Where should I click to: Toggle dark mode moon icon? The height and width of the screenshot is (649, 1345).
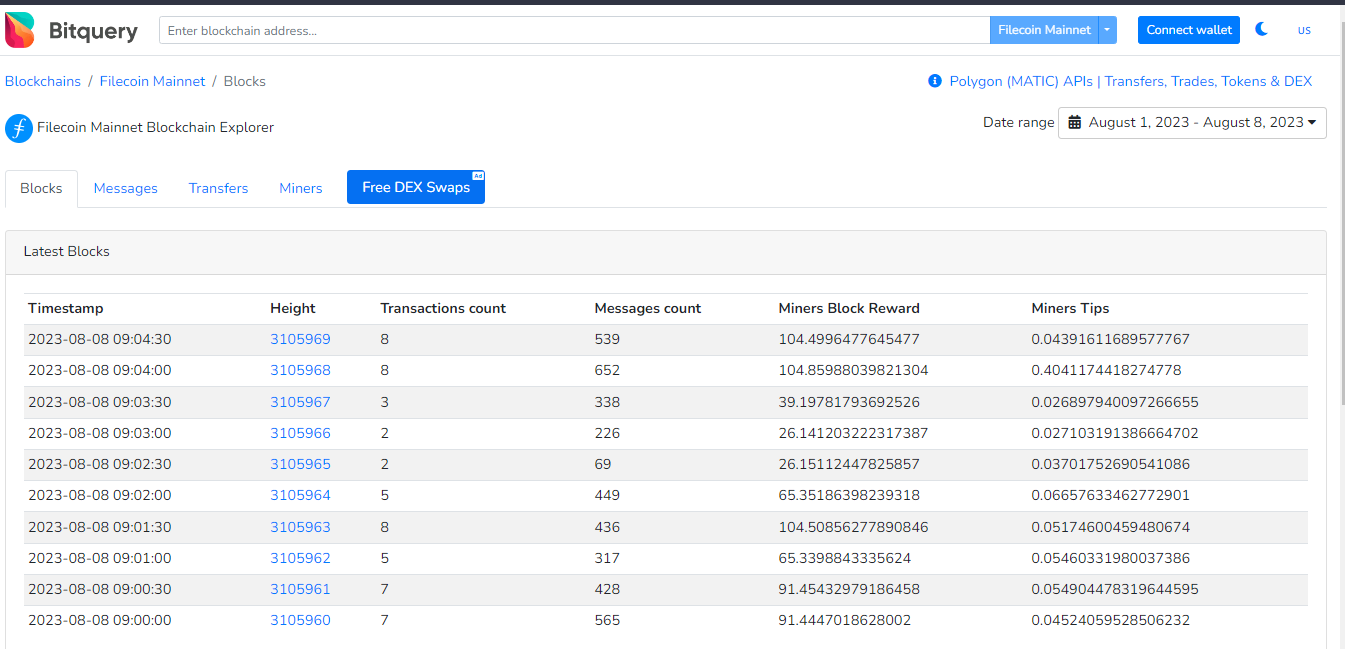click(1262, 30)
